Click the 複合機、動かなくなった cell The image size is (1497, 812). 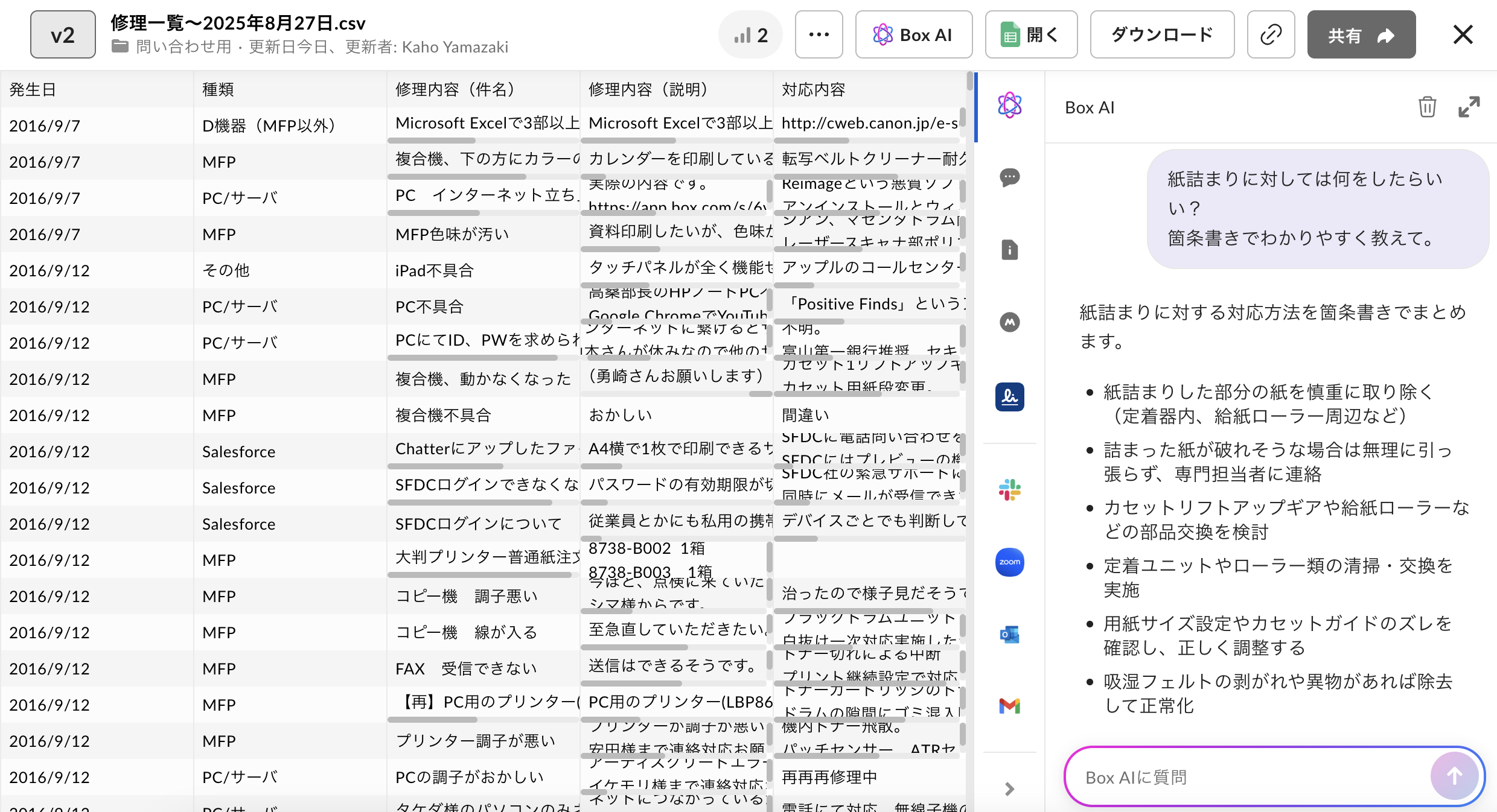click(x=483, y=379)
